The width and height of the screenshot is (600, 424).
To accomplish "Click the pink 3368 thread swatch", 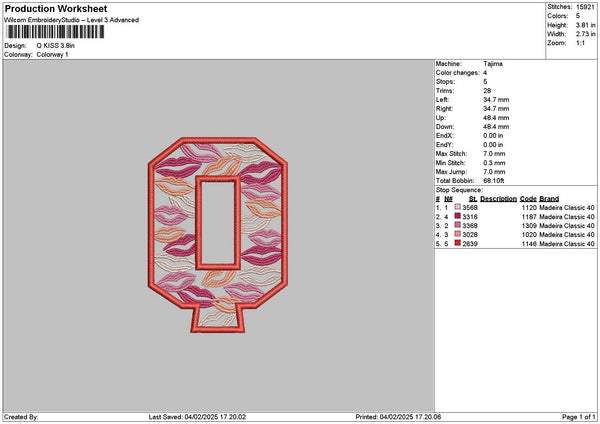I will coord(457,225).
